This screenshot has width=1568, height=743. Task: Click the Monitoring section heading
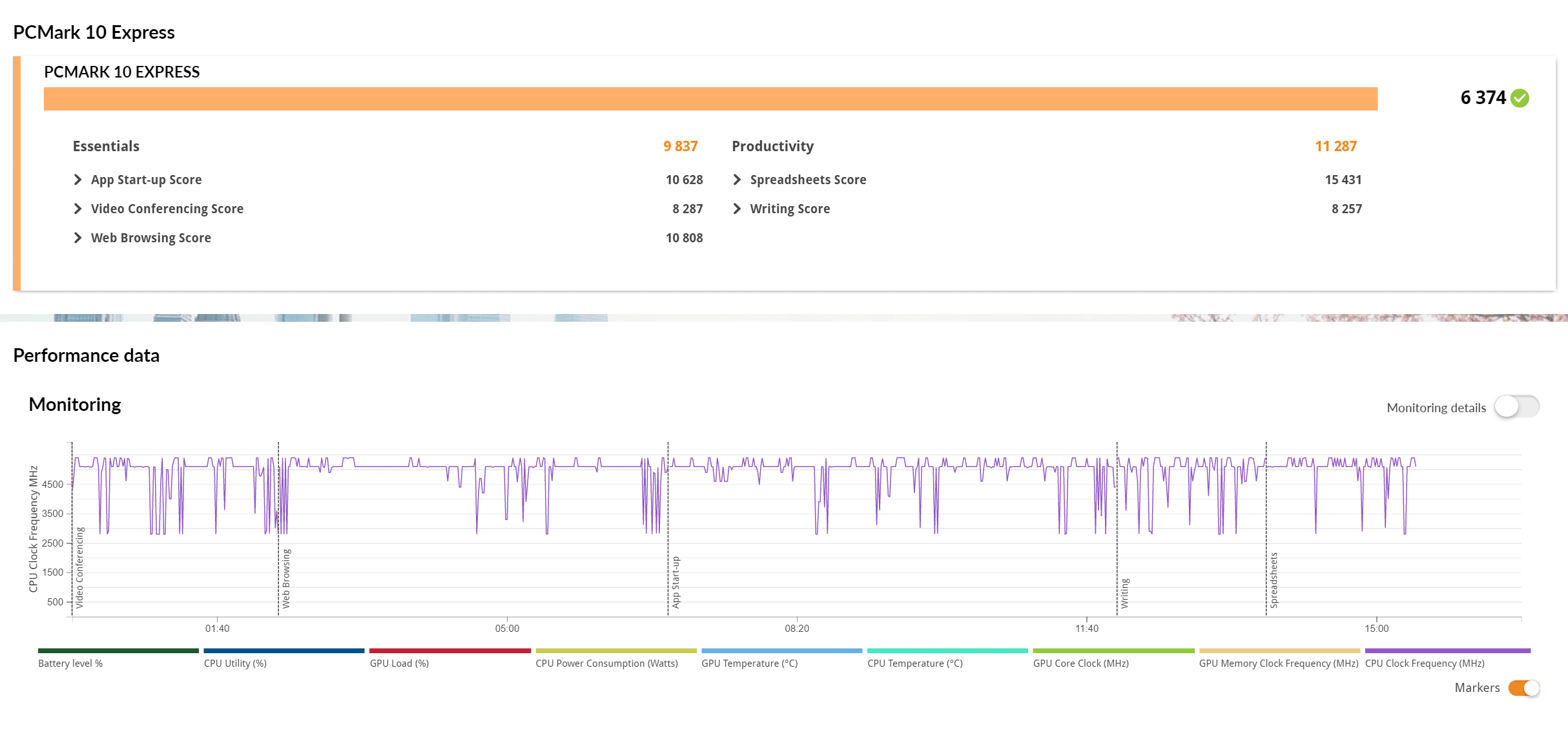click(x=75, y=404)
